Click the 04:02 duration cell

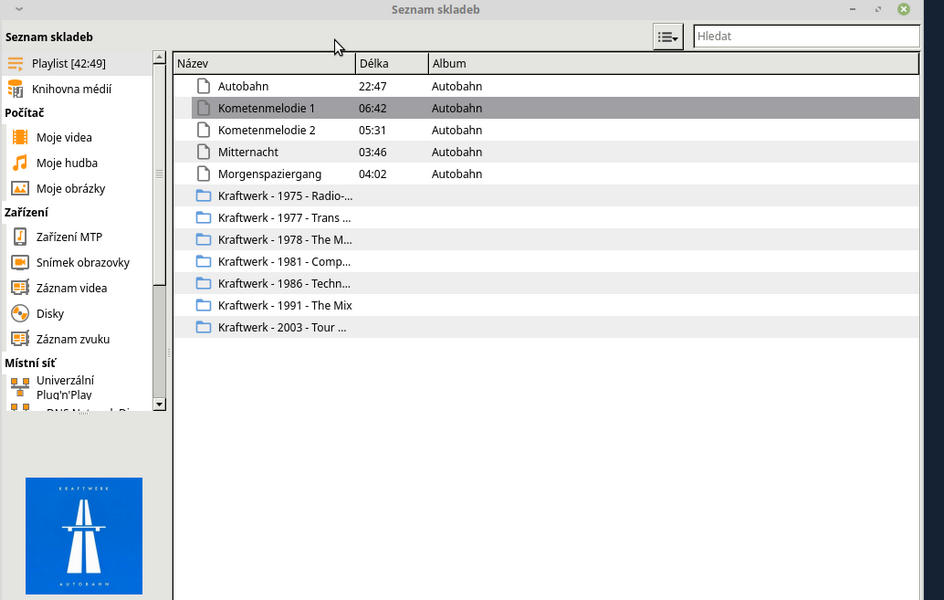(x=373, y=174)
